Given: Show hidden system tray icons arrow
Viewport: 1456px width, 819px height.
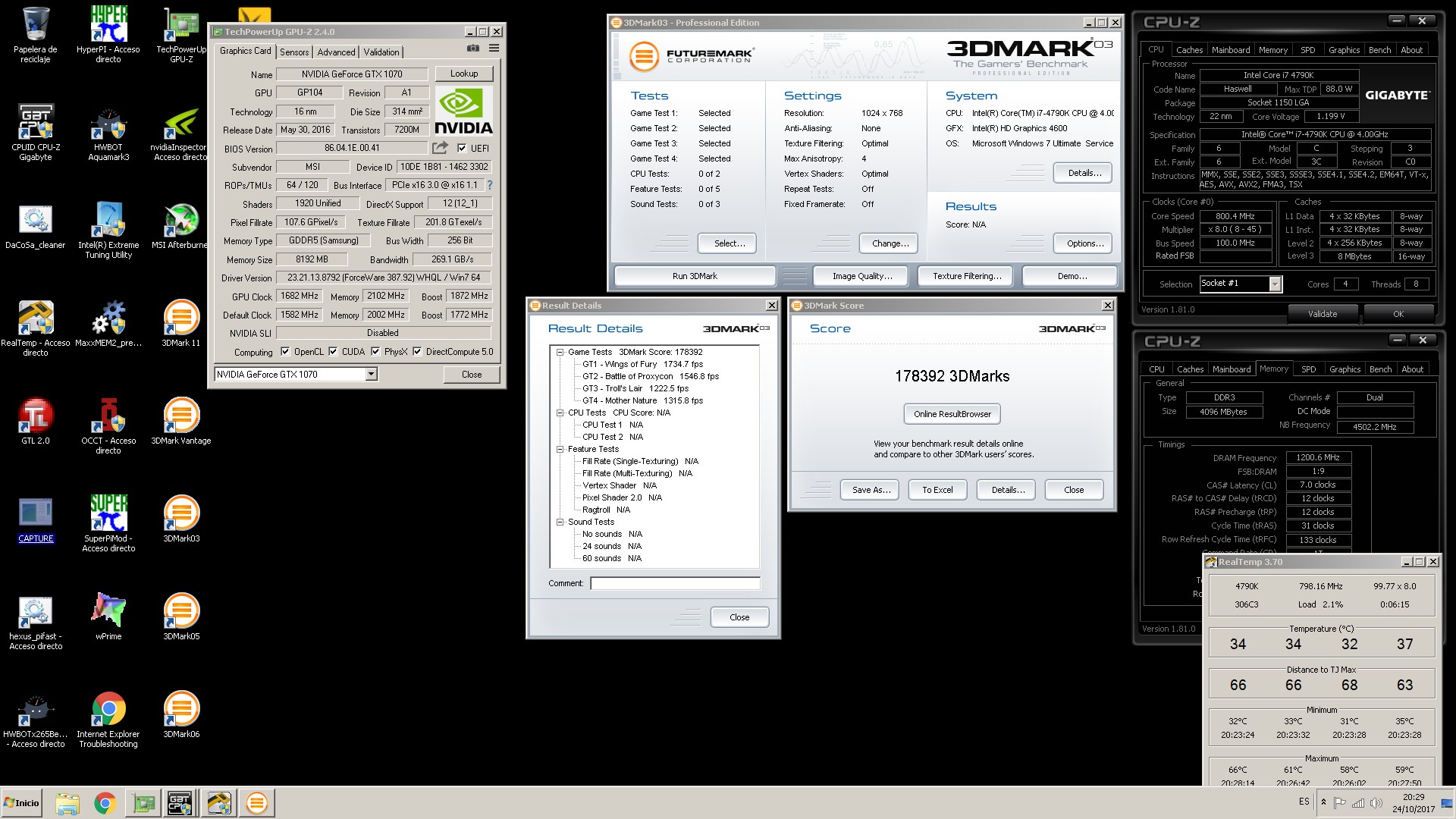Looking at the screenshot, I should 1323,802.
